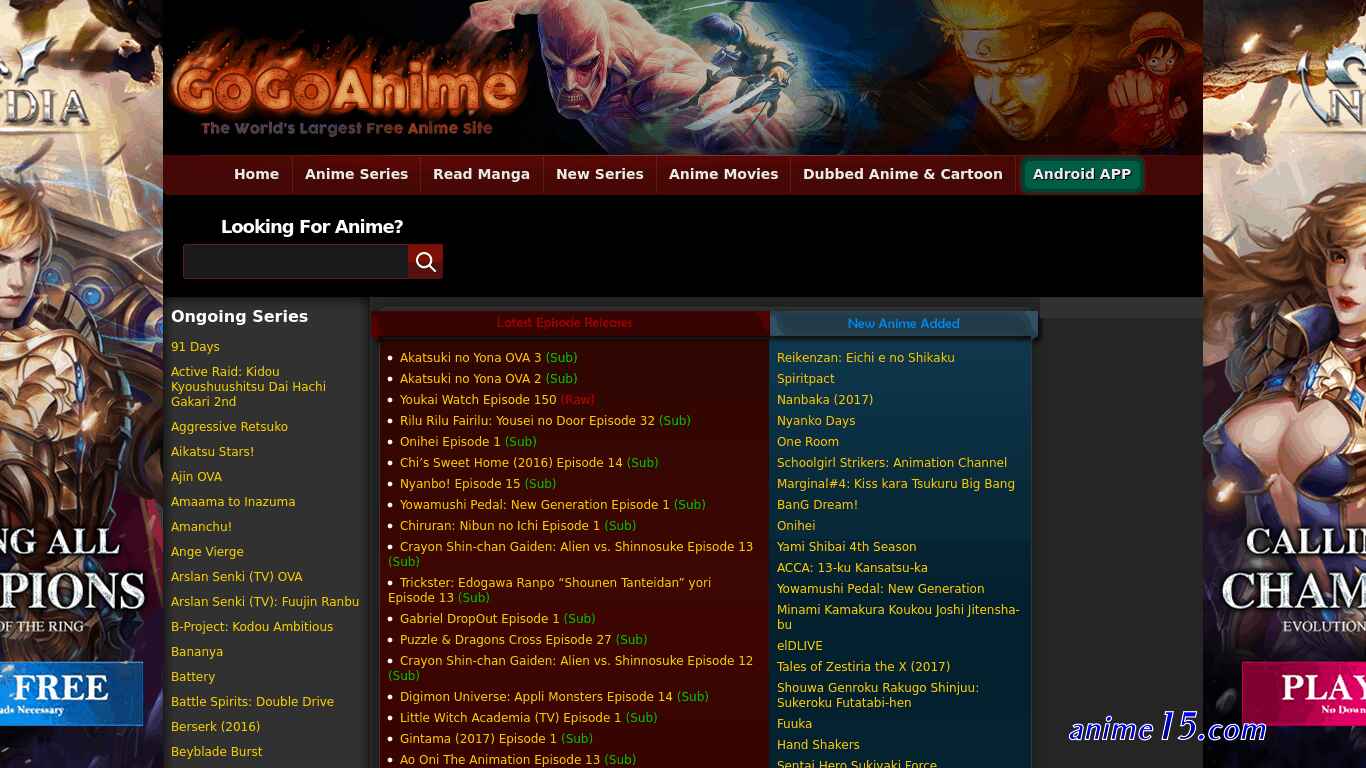Open Reikenzan: Eichi e no Shikaku
Screen dimensions: 1366x768
tap(866, 357)
